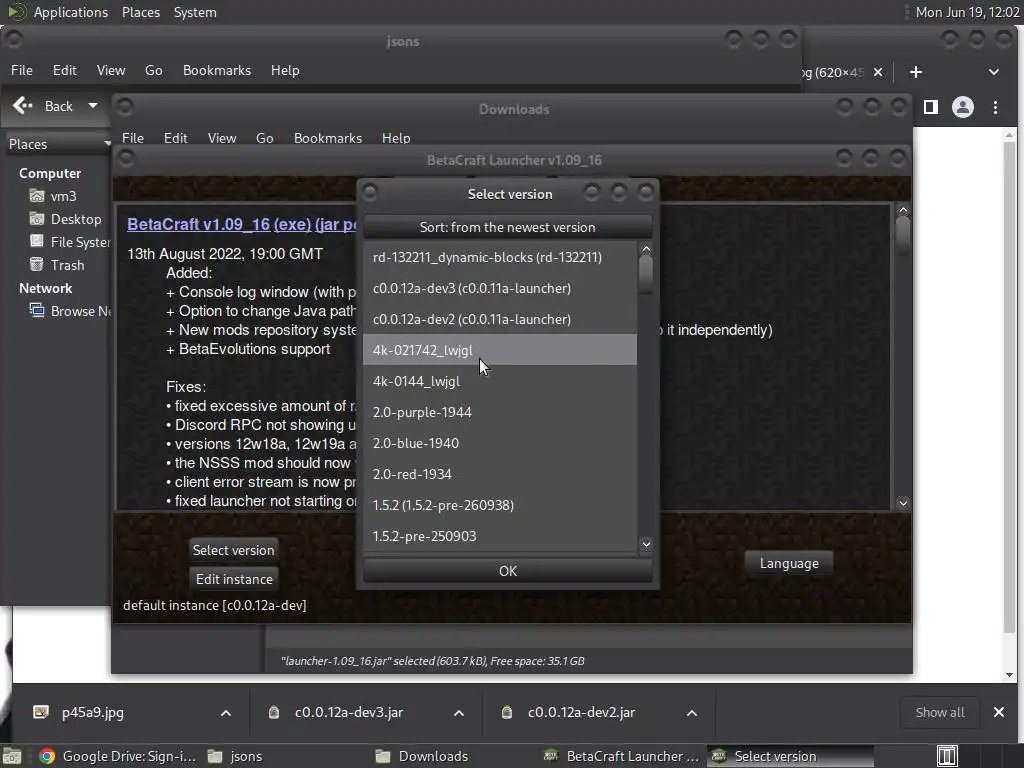This screenshot has width=1024, height=768.
Task: Switch to Google Drive Chrome taskbar item
Action: (x=118, y=756)
